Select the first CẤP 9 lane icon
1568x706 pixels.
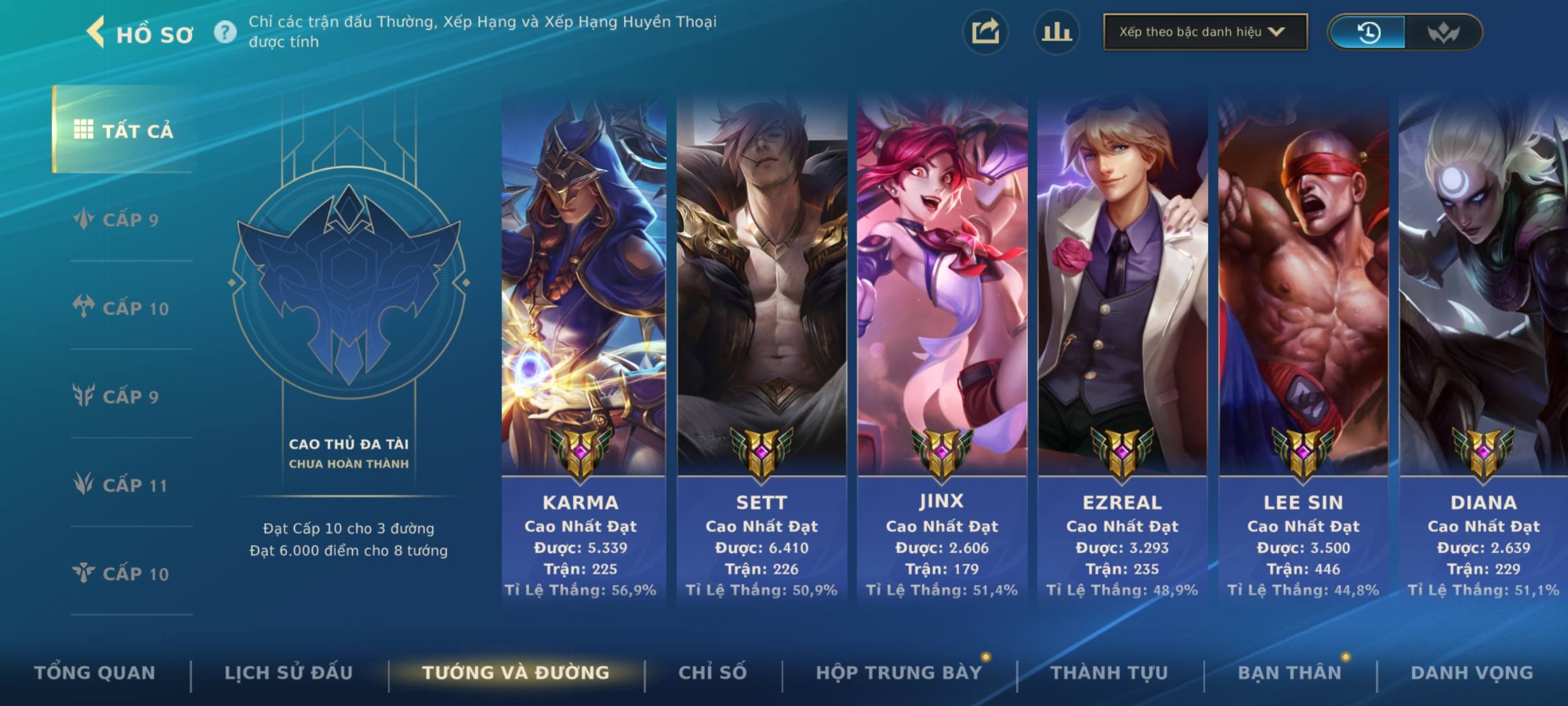[84, 219]
